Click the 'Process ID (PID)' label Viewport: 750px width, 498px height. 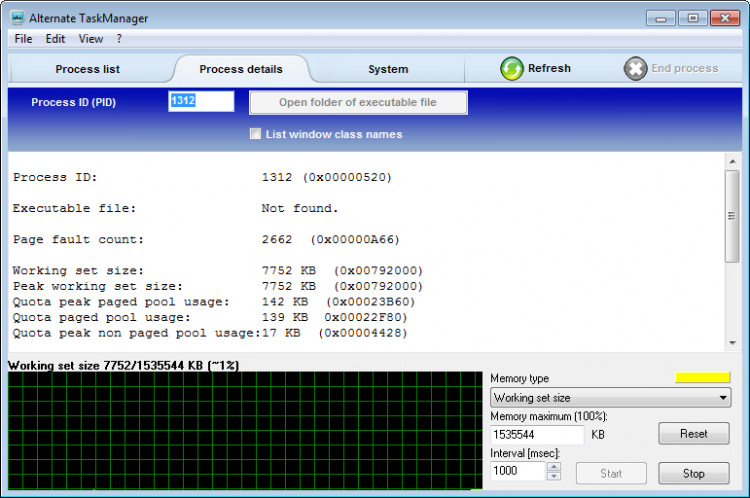(x=74, y=102)
